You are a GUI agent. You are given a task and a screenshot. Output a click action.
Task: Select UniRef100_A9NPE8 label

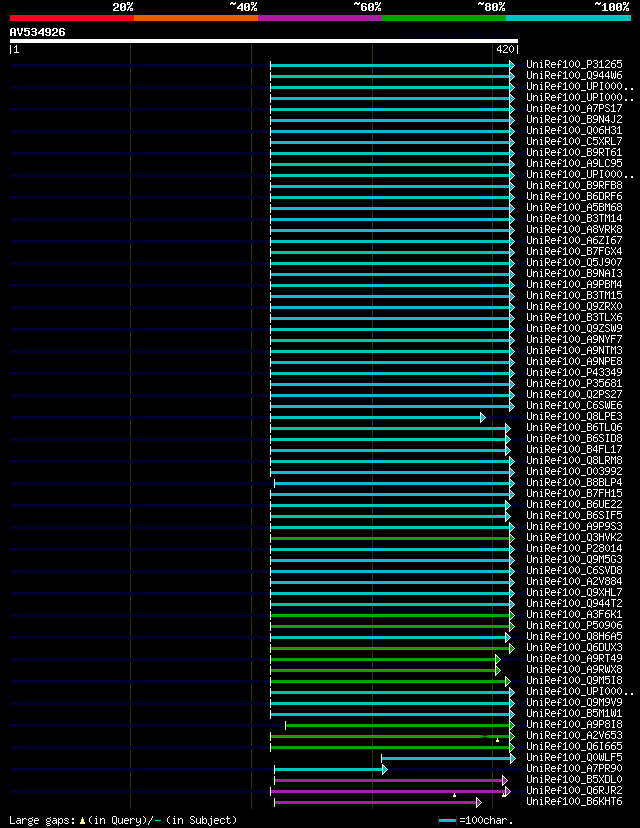point(574,362)
